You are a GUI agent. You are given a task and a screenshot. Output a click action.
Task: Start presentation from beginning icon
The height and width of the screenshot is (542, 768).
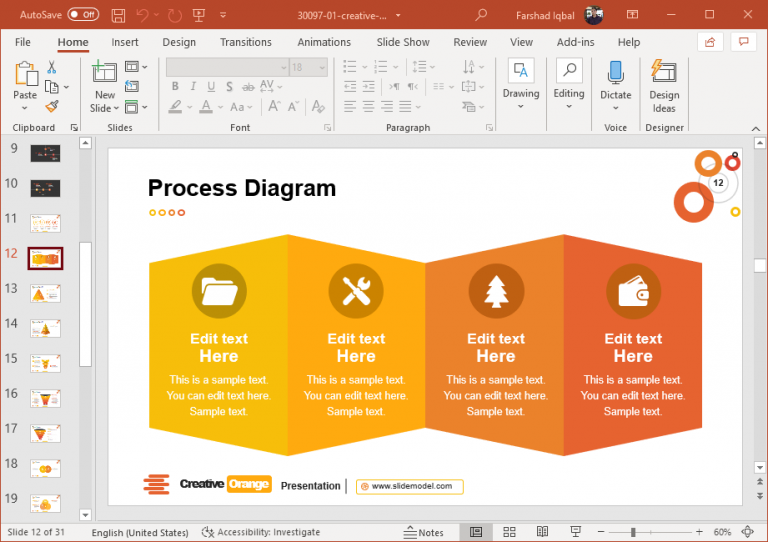pos(199,15)
